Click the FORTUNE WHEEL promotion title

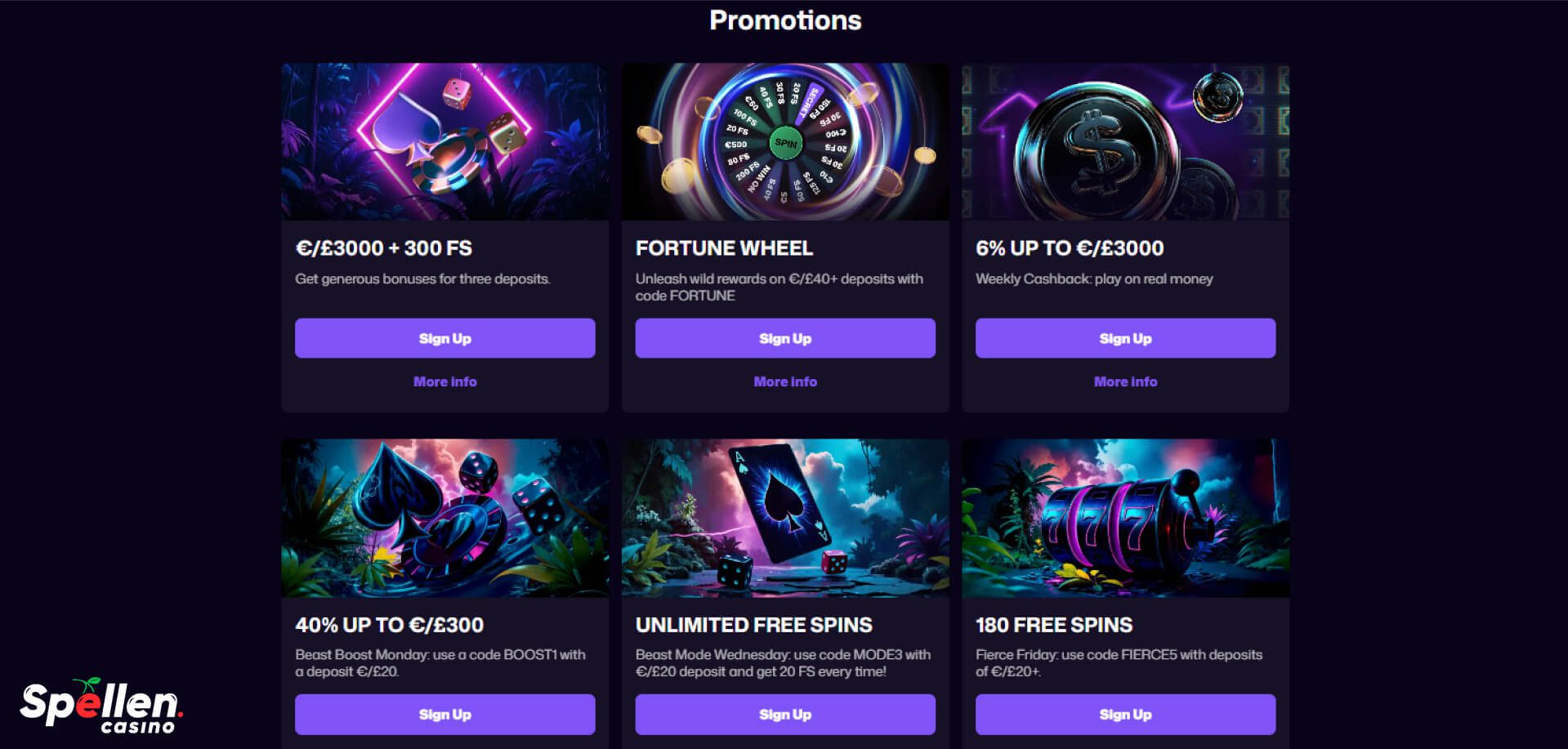pos(724,248)
